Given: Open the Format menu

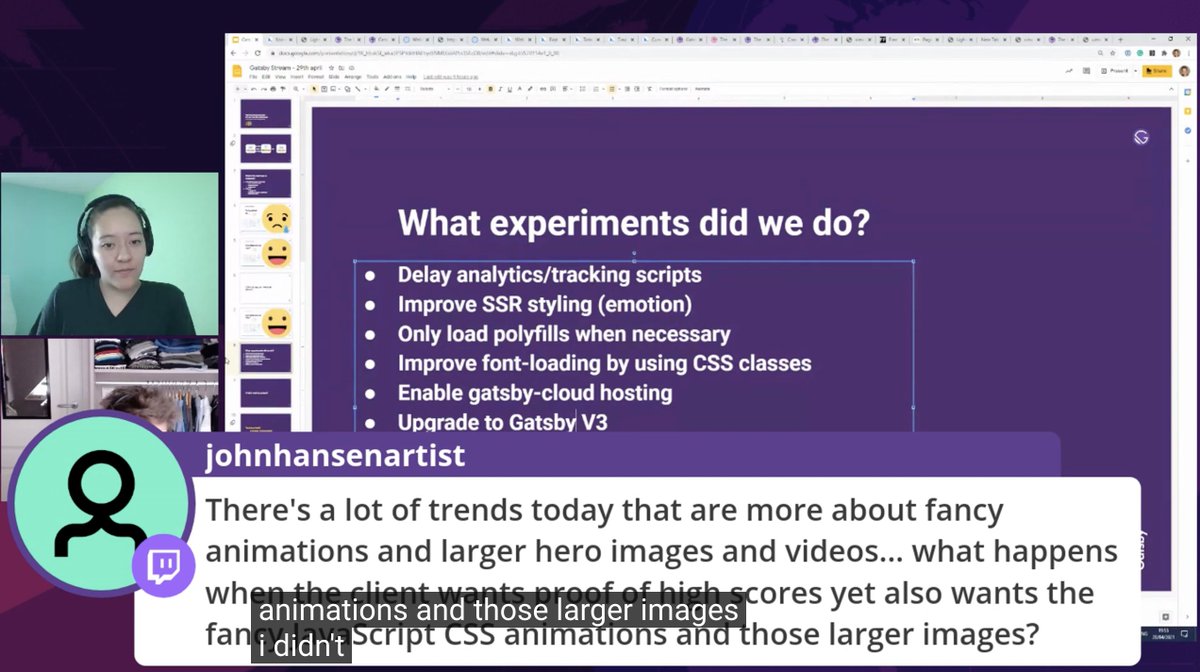Looking at the screenshot, I should click(x=315, y=77).
